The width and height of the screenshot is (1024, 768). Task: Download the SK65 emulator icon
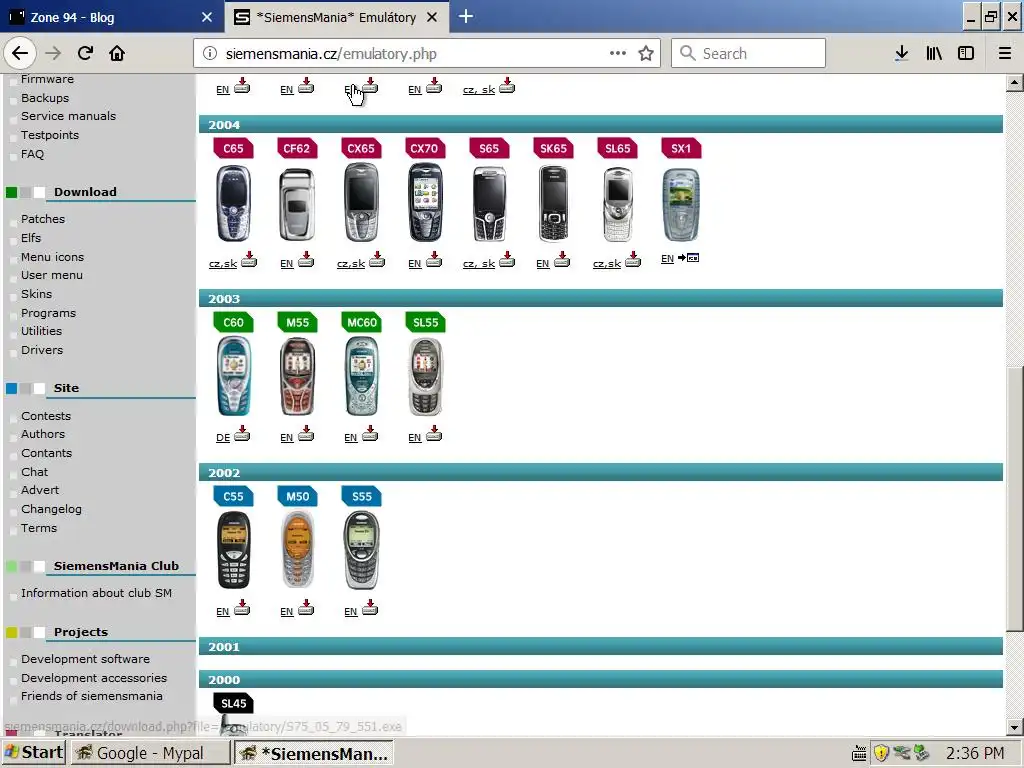[562, 260]
